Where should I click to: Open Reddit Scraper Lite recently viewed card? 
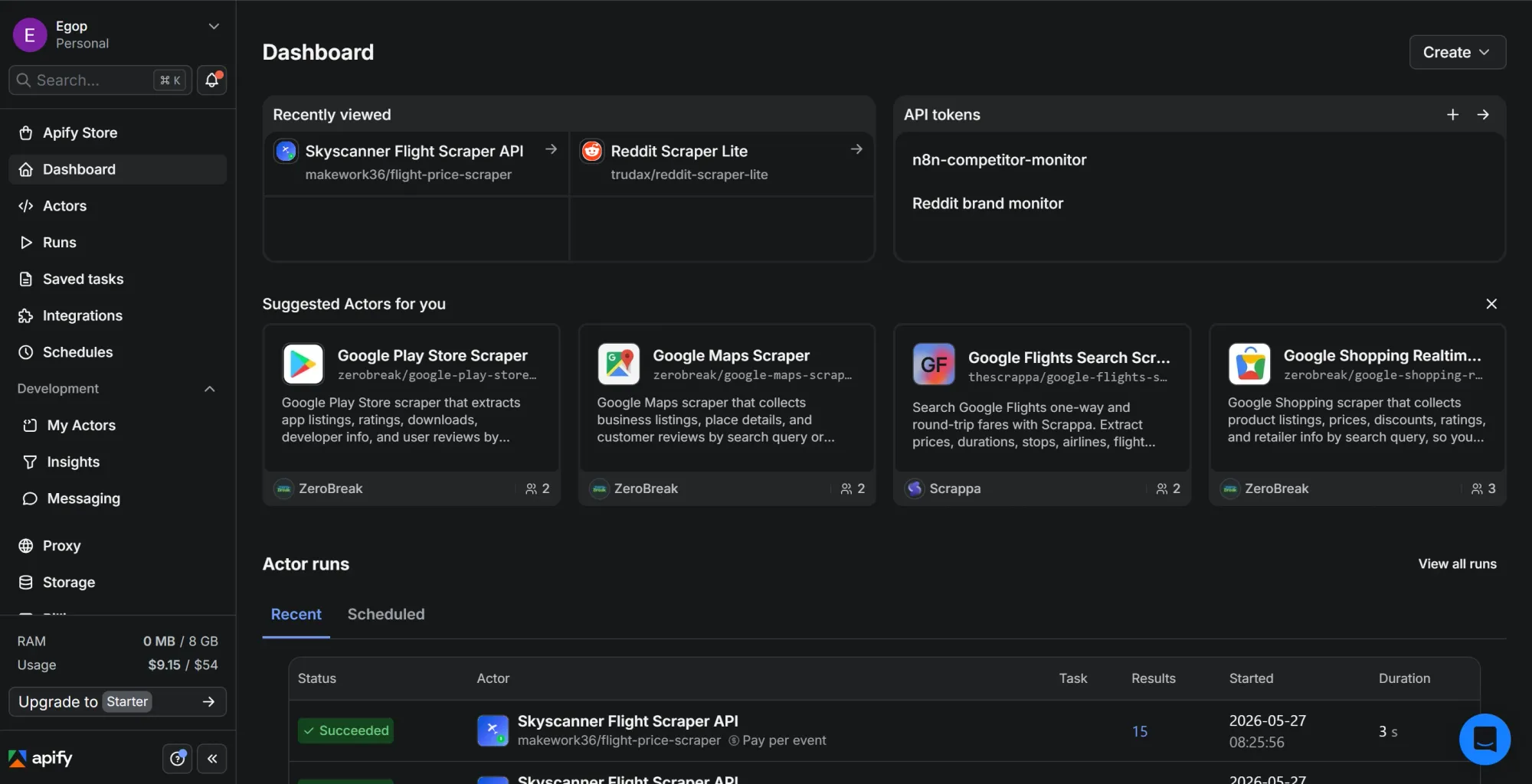point(722,163)
